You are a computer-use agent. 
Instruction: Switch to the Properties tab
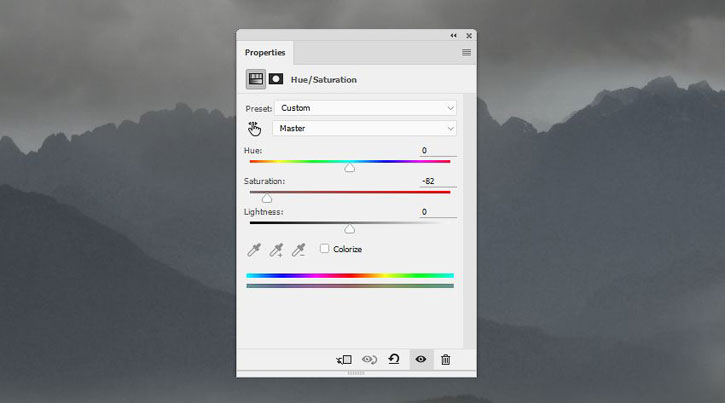click(x=265, y=52)
